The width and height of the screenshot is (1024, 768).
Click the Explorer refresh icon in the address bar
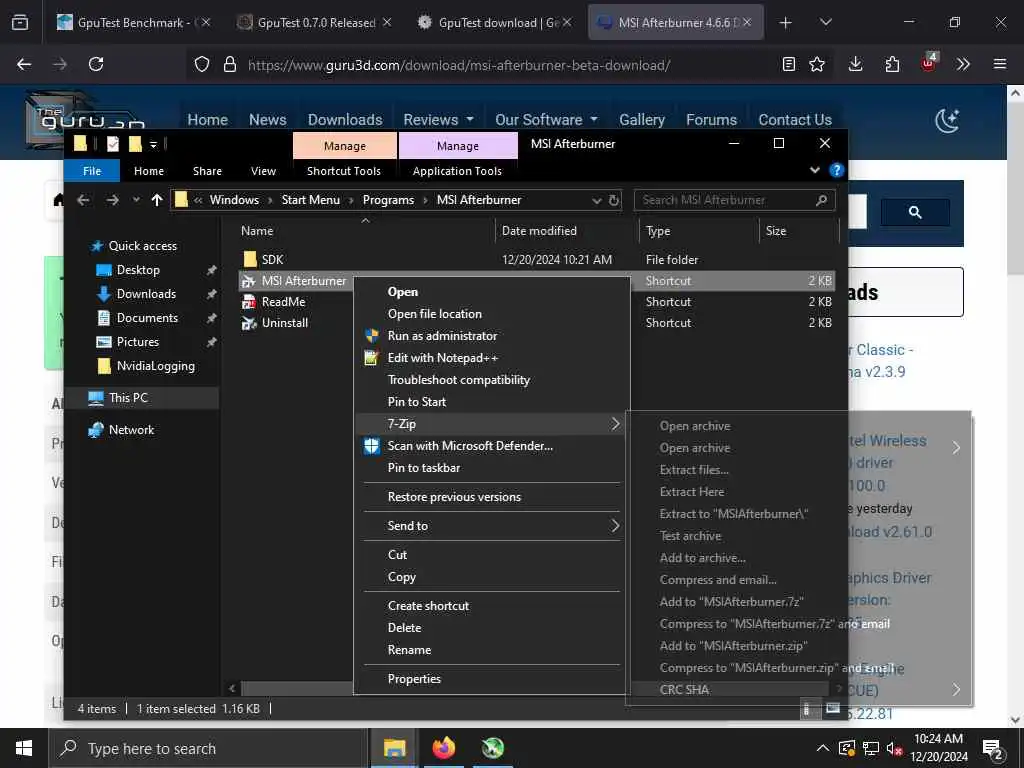614,200
